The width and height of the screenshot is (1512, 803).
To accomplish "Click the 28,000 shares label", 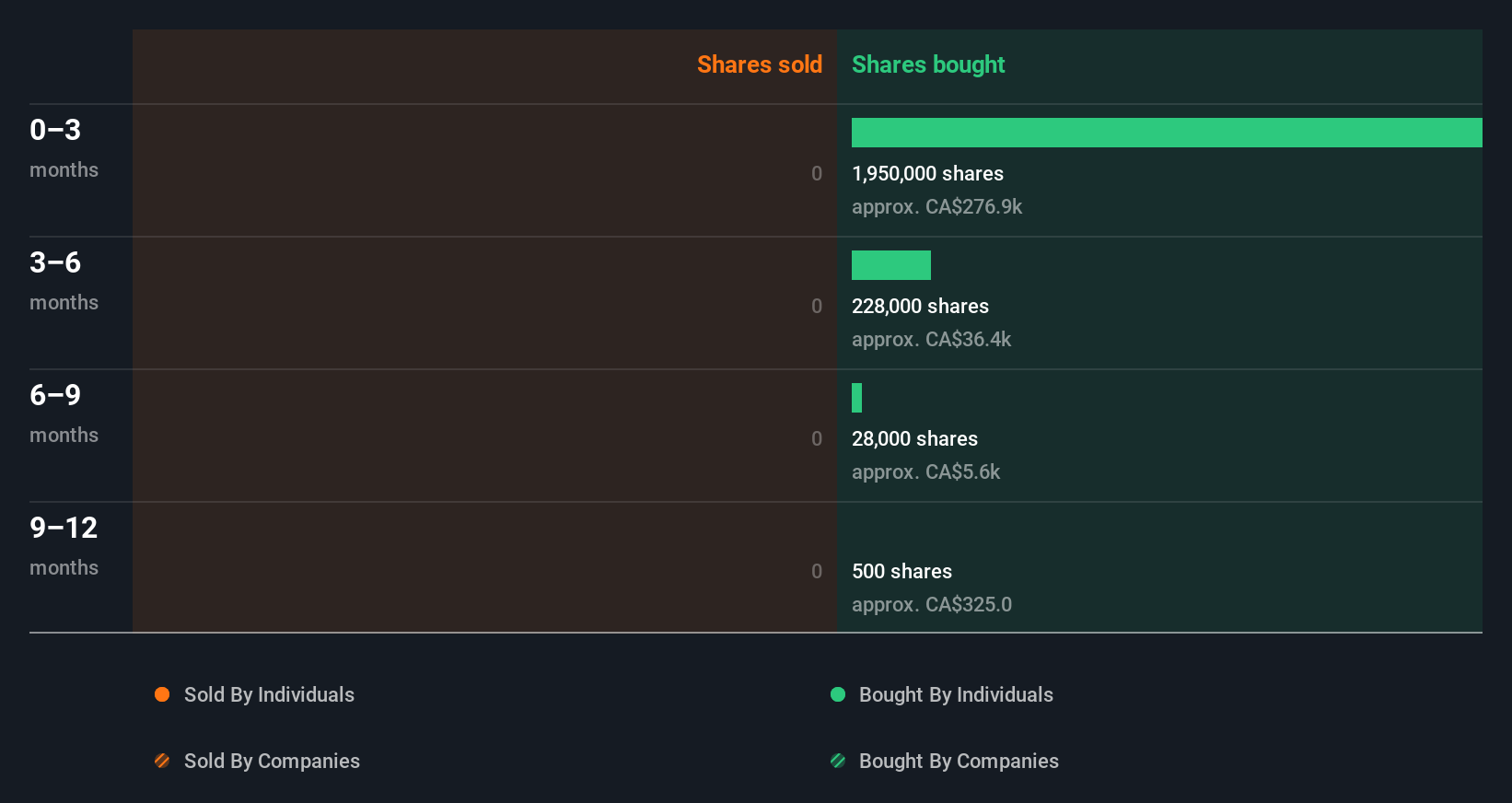I will click(914, 438).
